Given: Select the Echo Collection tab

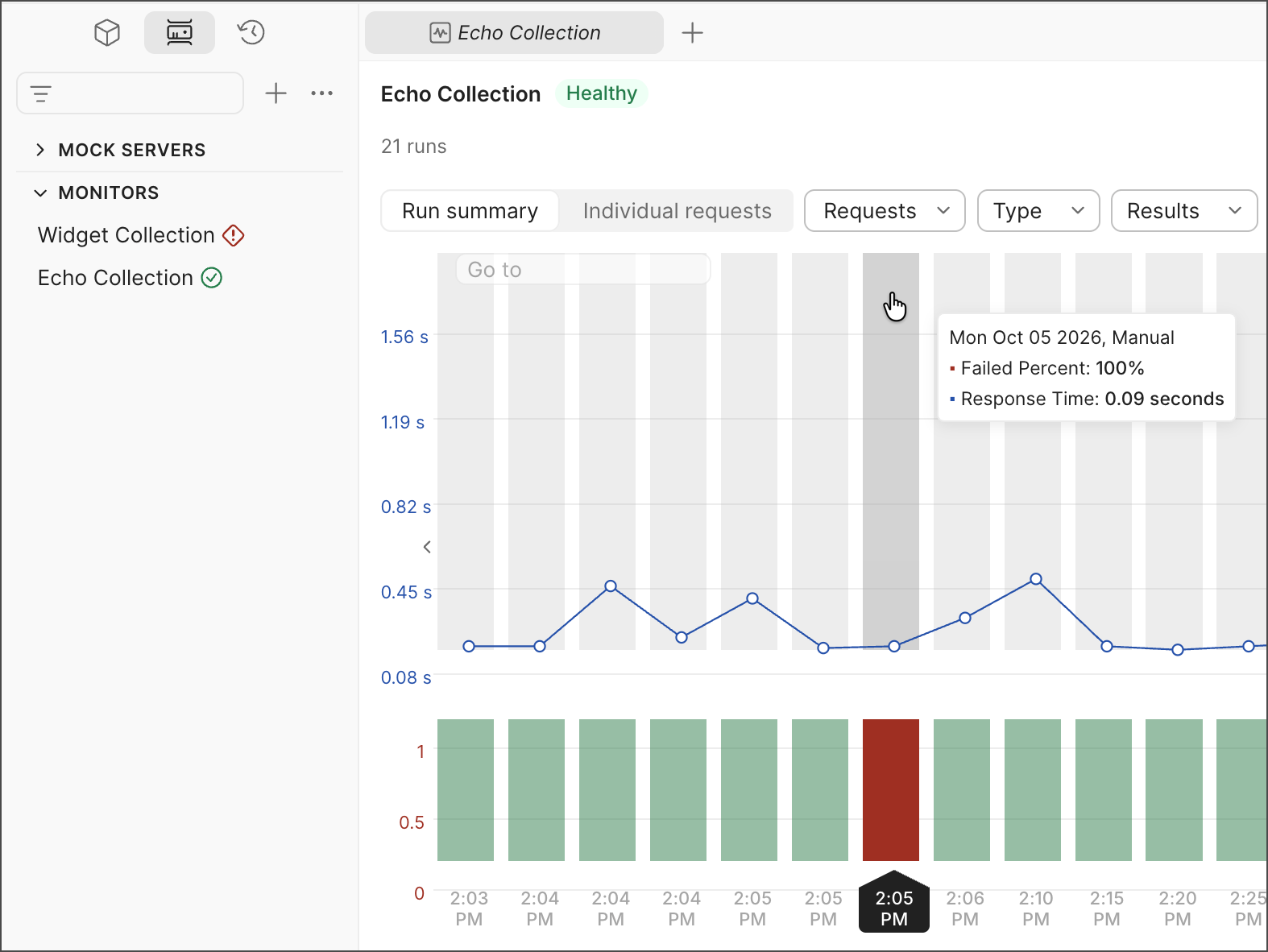Looking at the screenshot, I should pyautogui.click(x=514, y=33).
